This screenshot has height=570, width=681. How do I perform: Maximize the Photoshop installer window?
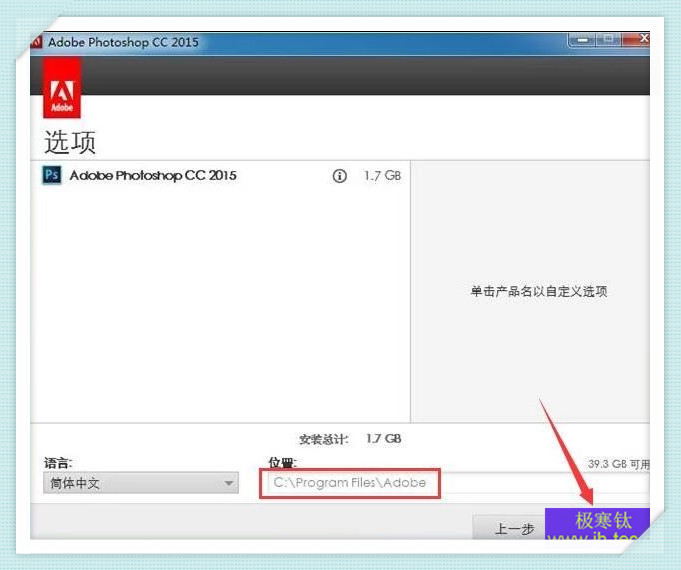pyautogui.click(x=608, y=39)
